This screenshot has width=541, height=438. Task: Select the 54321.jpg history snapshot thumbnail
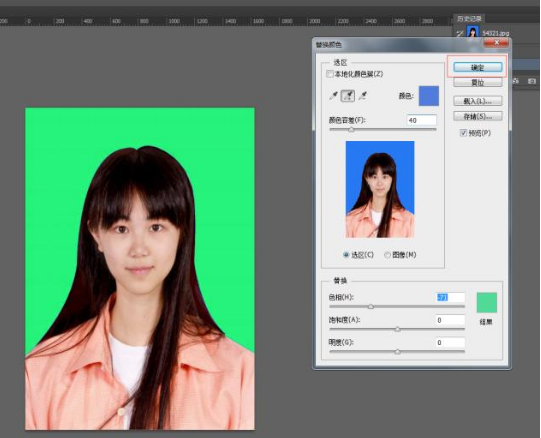[473, 32]
